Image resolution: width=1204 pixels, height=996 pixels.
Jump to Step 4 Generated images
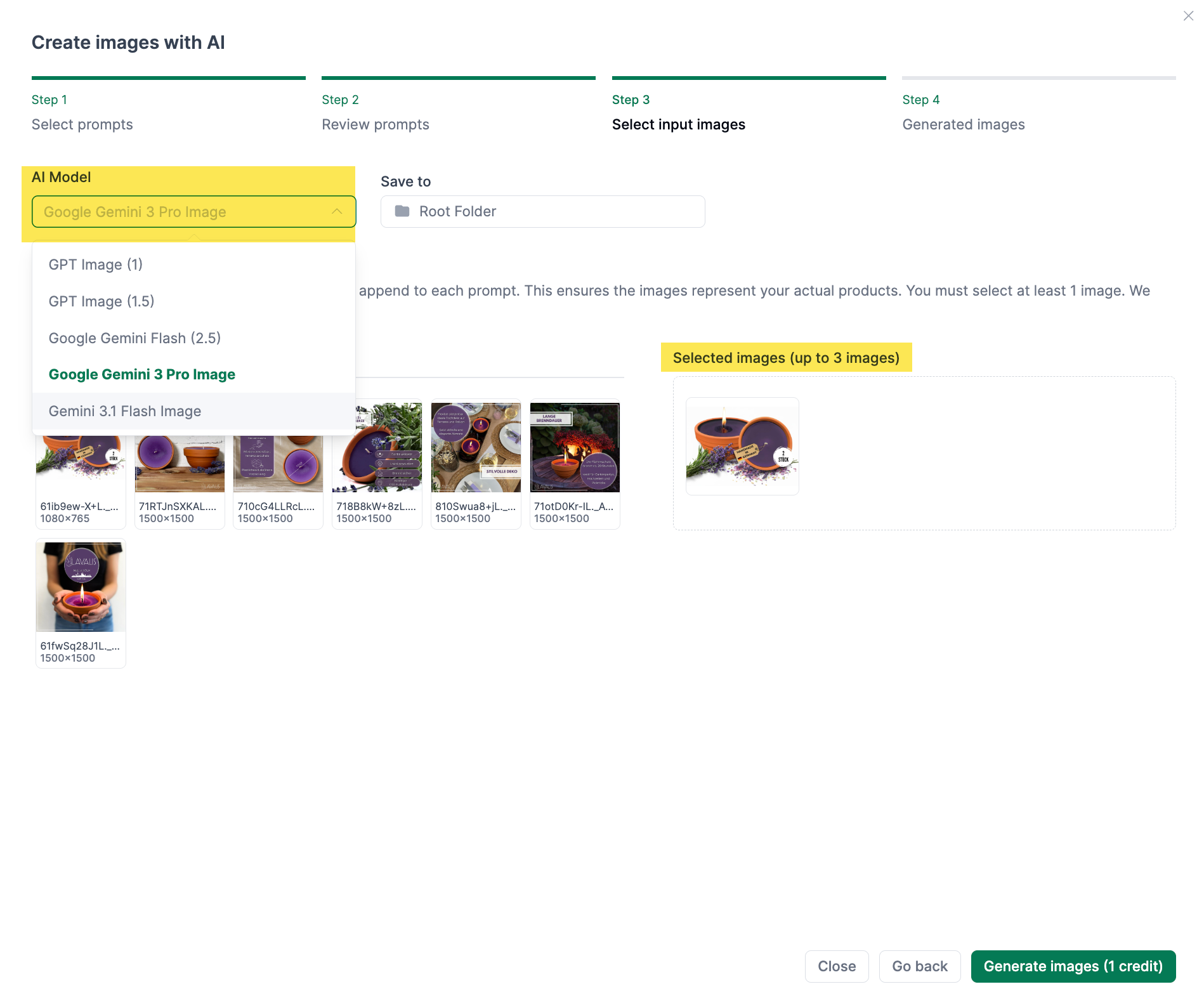pos(963,124)
